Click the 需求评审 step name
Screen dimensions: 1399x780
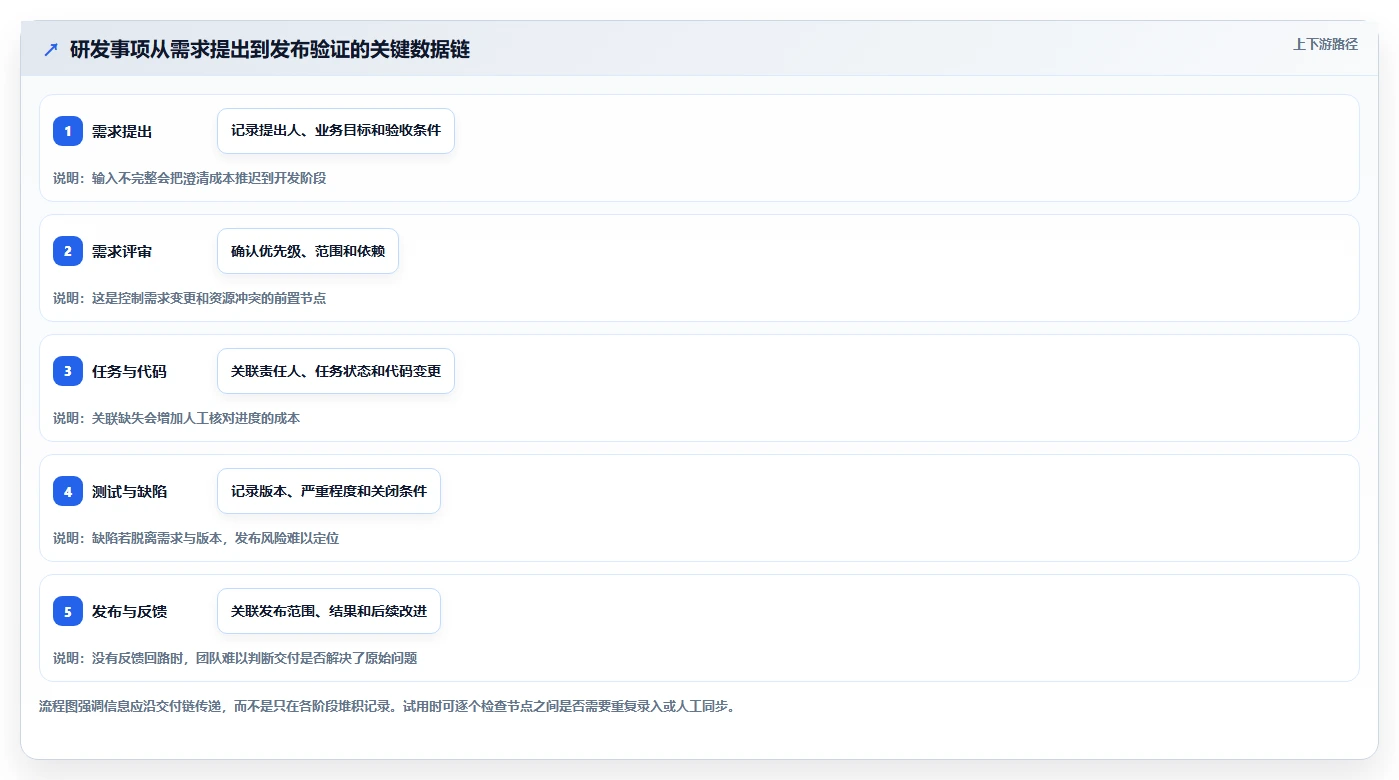coord(122,252)
